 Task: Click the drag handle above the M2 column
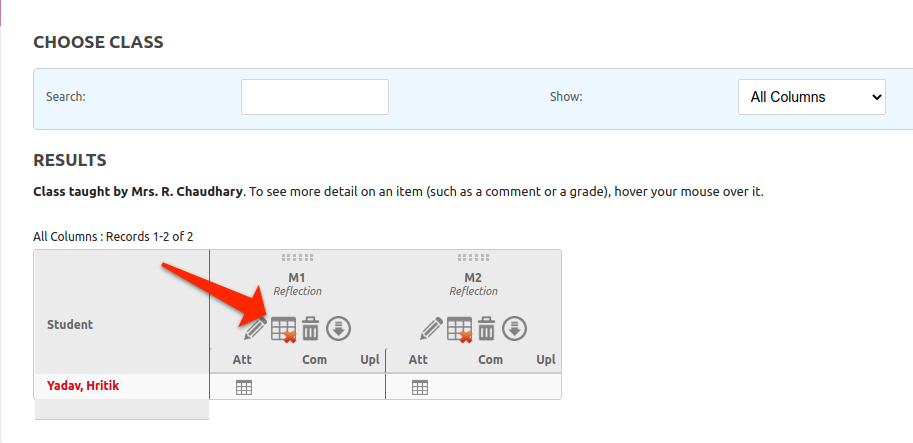pyautogui.click(x=473, y=257)
